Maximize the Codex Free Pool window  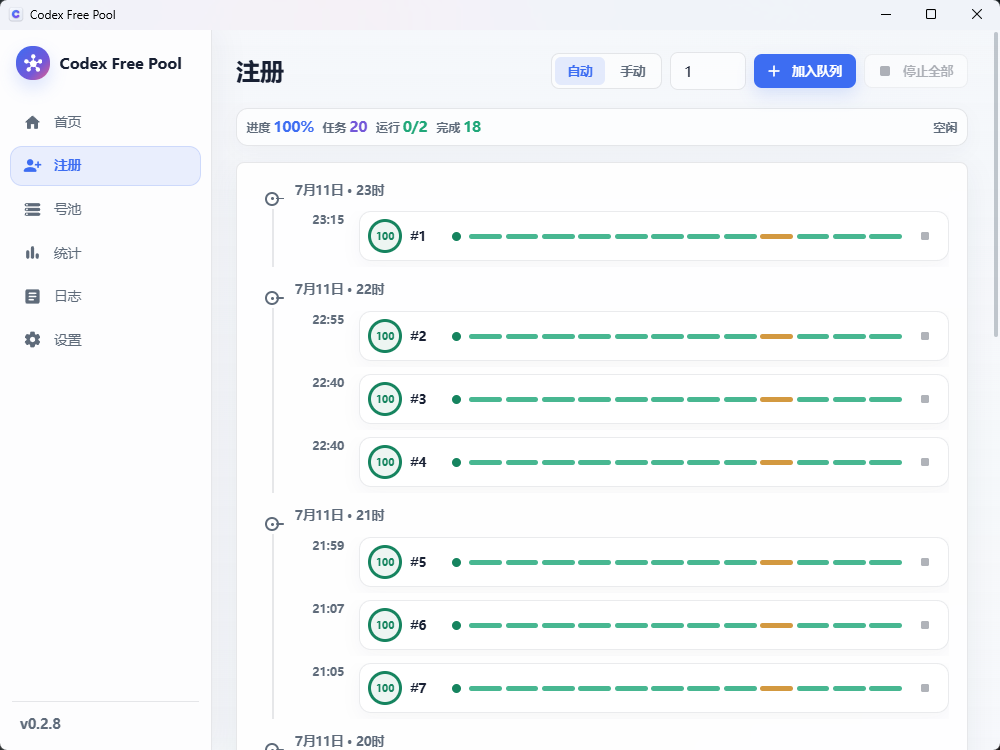pyautogui.click(x=930, y=14)
